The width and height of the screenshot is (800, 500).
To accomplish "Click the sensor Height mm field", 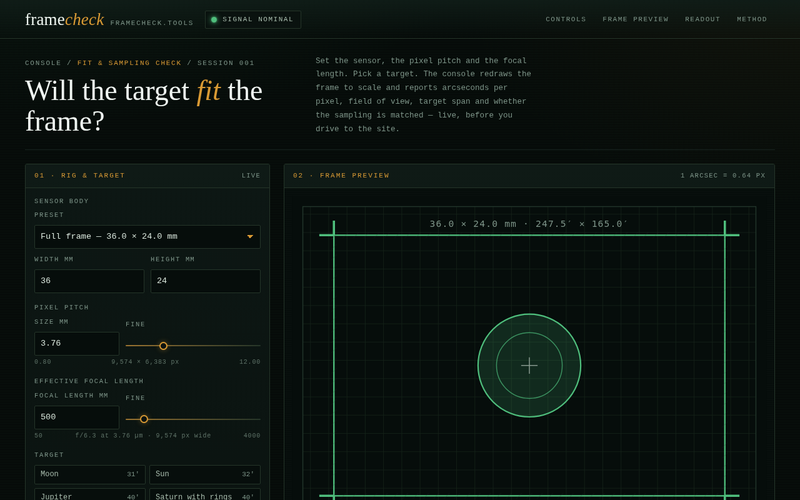I will [x=206, y=281].
